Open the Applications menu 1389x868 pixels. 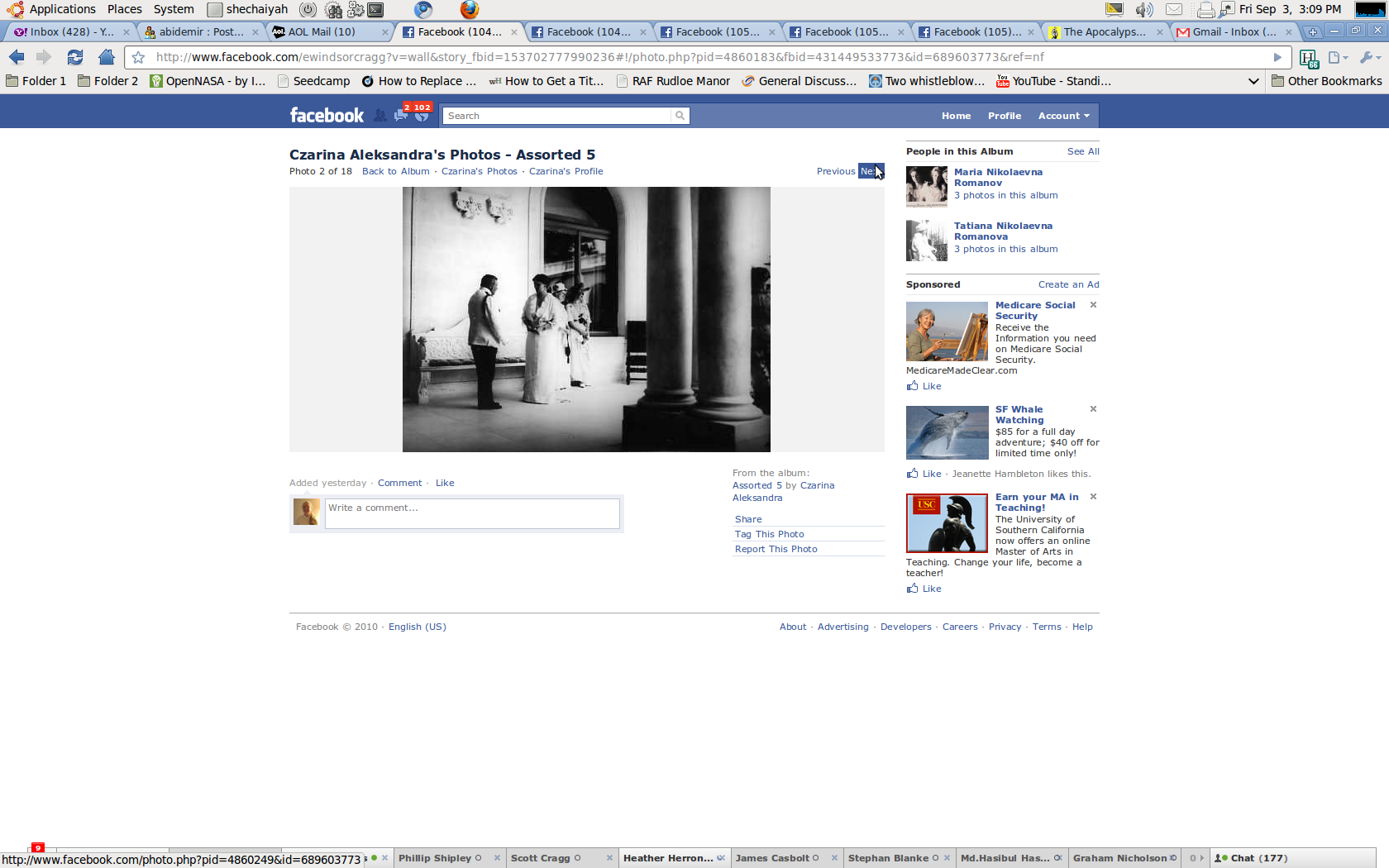(x=62, y=9)
